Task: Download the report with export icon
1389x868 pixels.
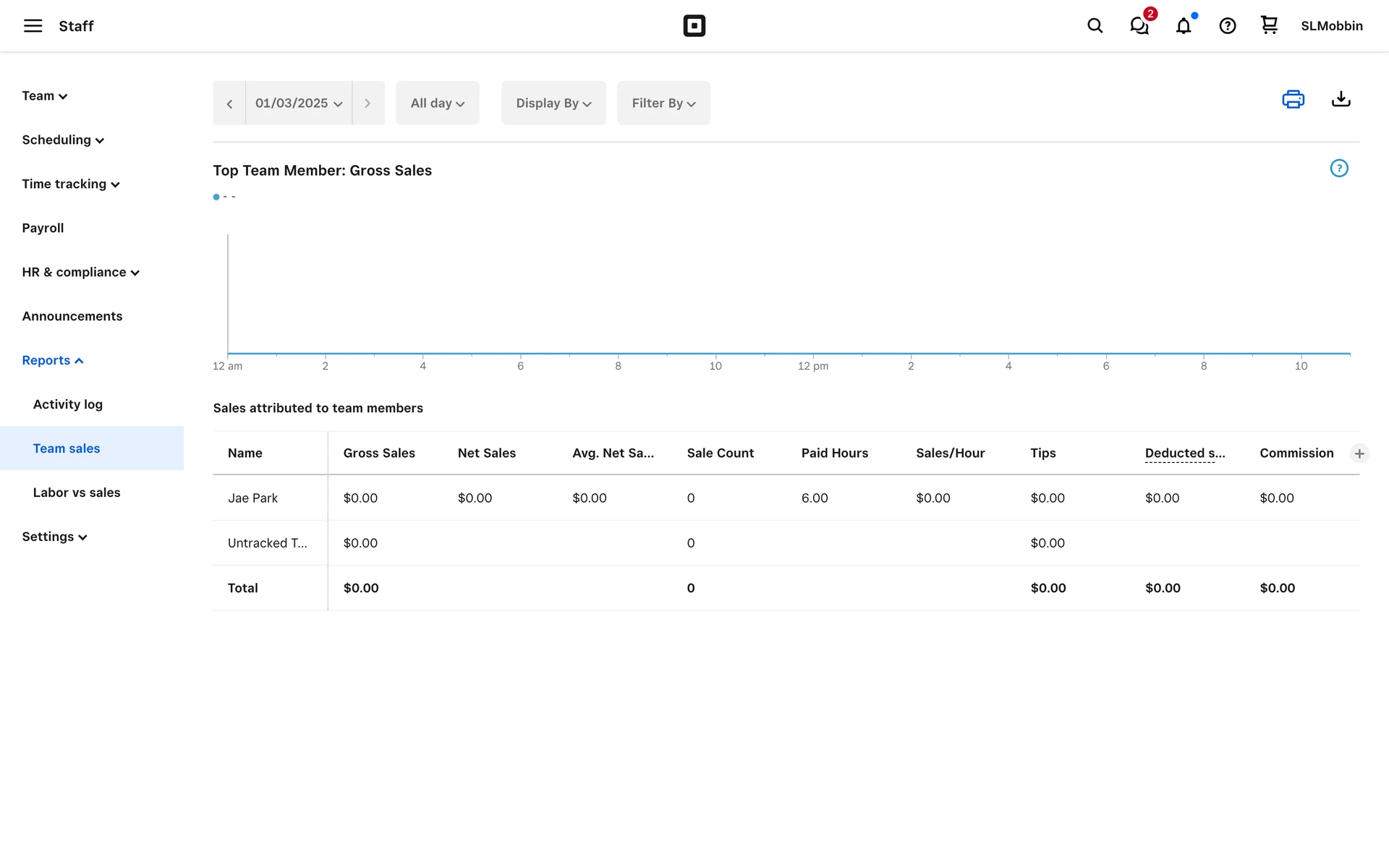Action: 1341,99
